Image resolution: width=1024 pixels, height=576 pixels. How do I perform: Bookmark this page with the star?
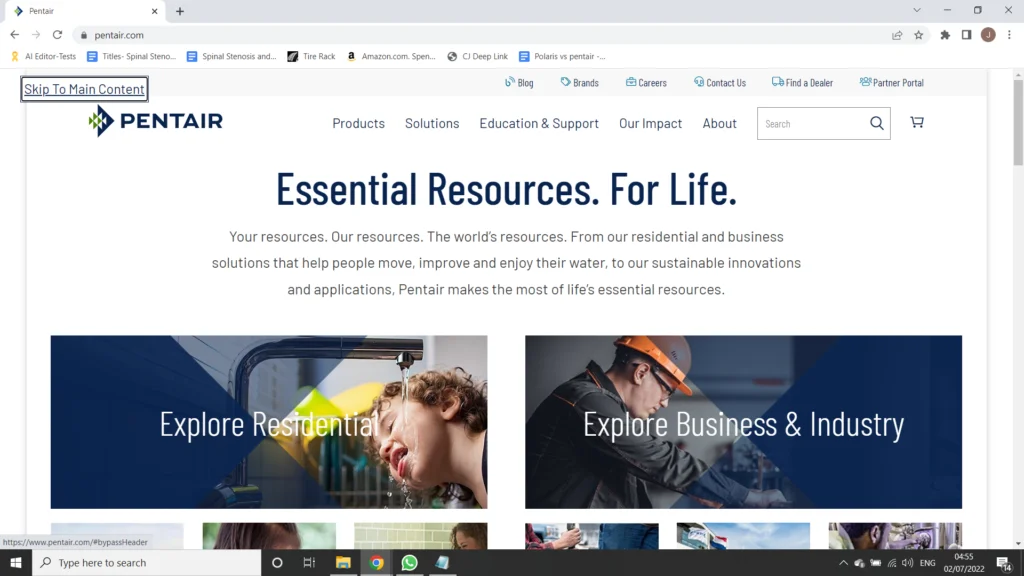click(x=919, y=35)
